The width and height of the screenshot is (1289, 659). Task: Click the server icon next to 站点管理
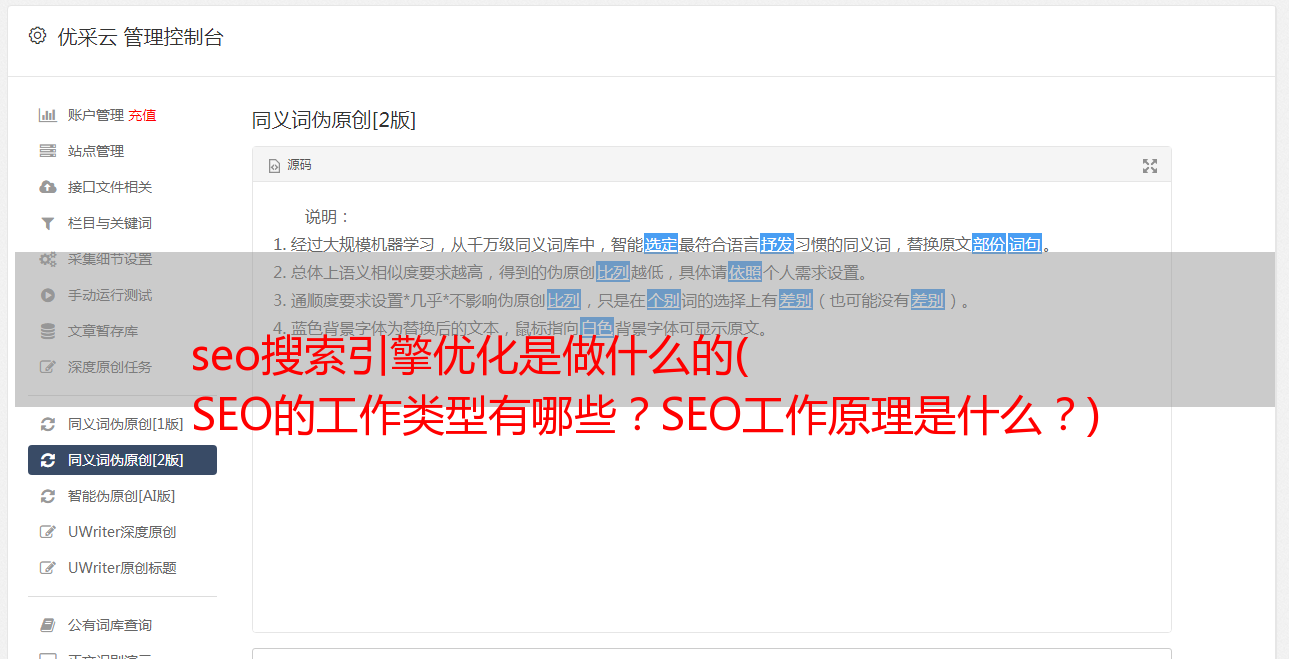[x=47, y=151]
